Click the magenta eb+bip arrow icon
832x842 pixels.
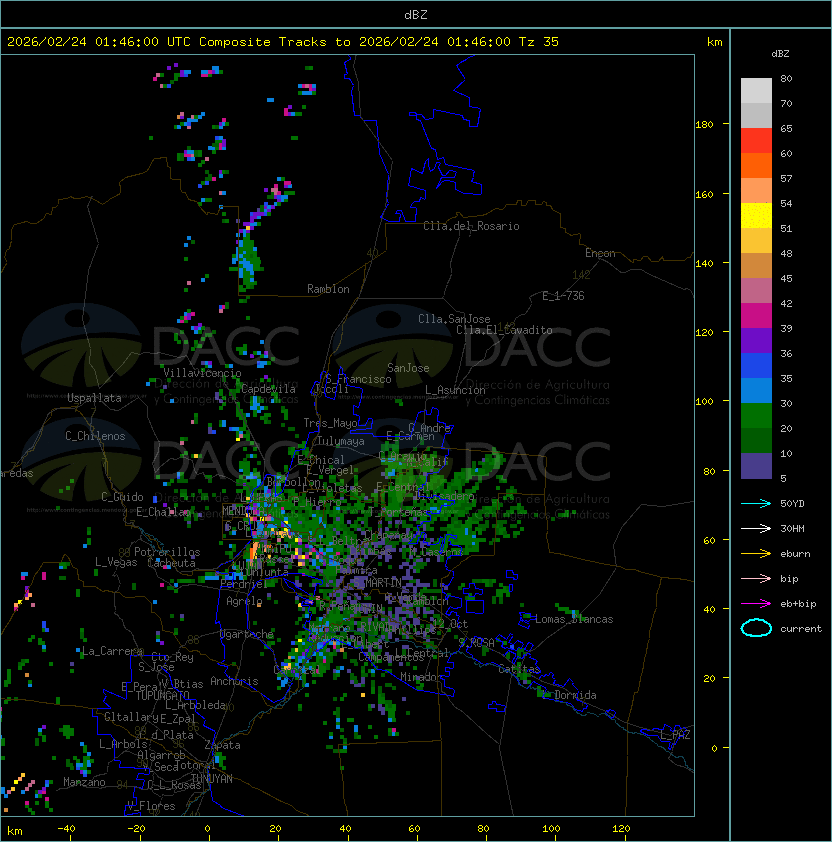pos(756,604)
